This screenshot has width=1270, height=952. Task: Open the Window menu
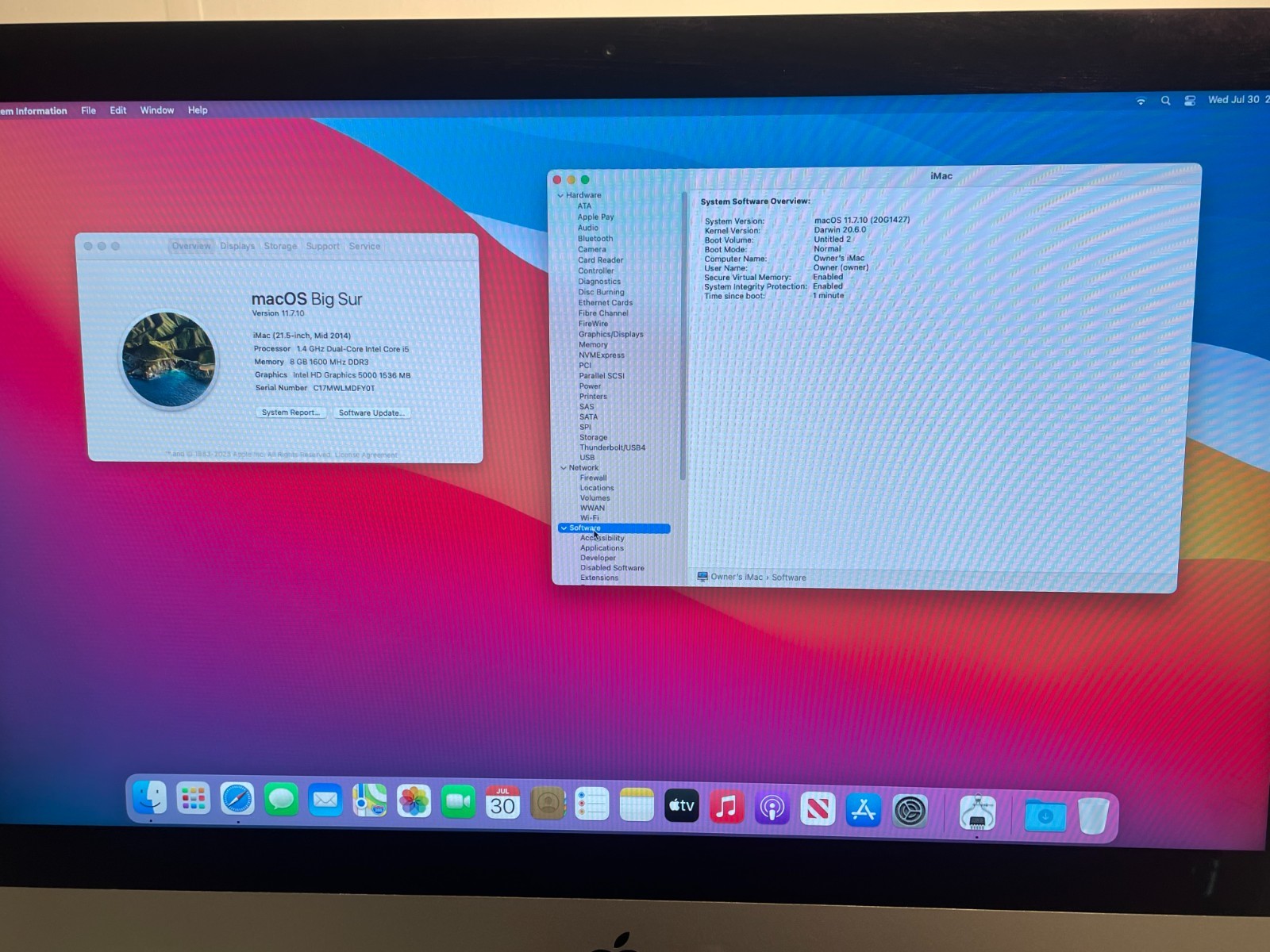click(157, 110)
